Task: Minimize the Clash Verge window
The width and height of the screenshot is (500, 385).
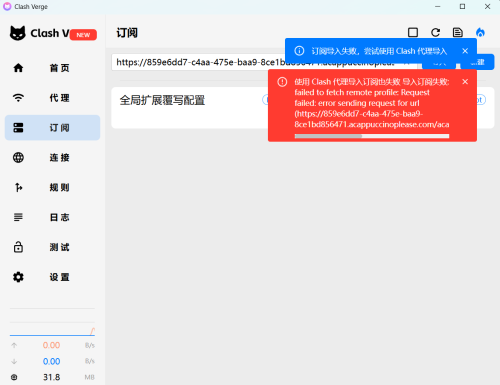Action: point(438,7)
